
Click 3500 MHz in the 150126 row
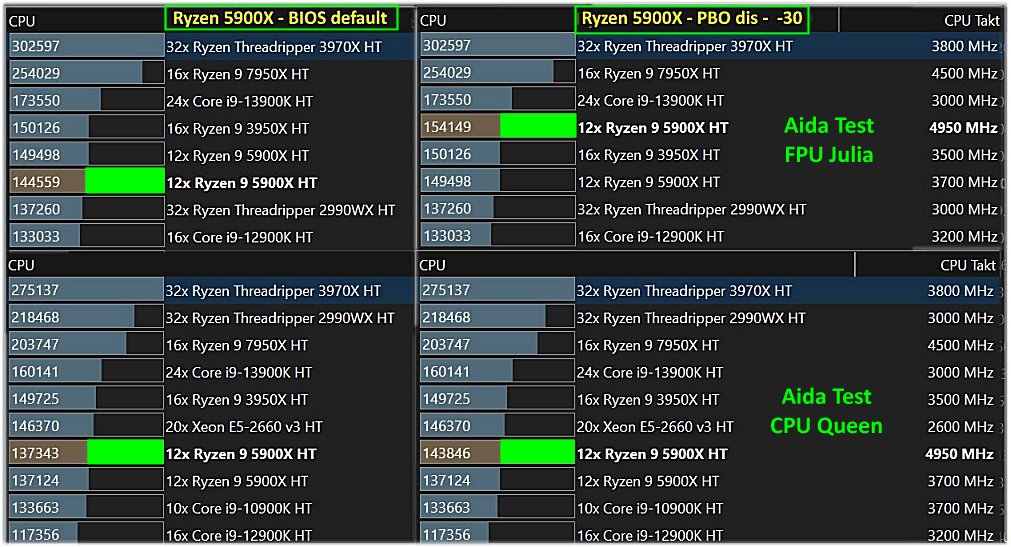click(965, 155)
